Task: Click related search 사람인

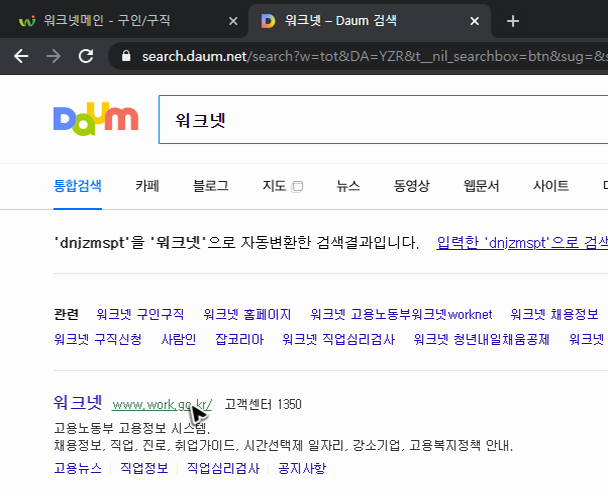Action: tap(178, 340)
